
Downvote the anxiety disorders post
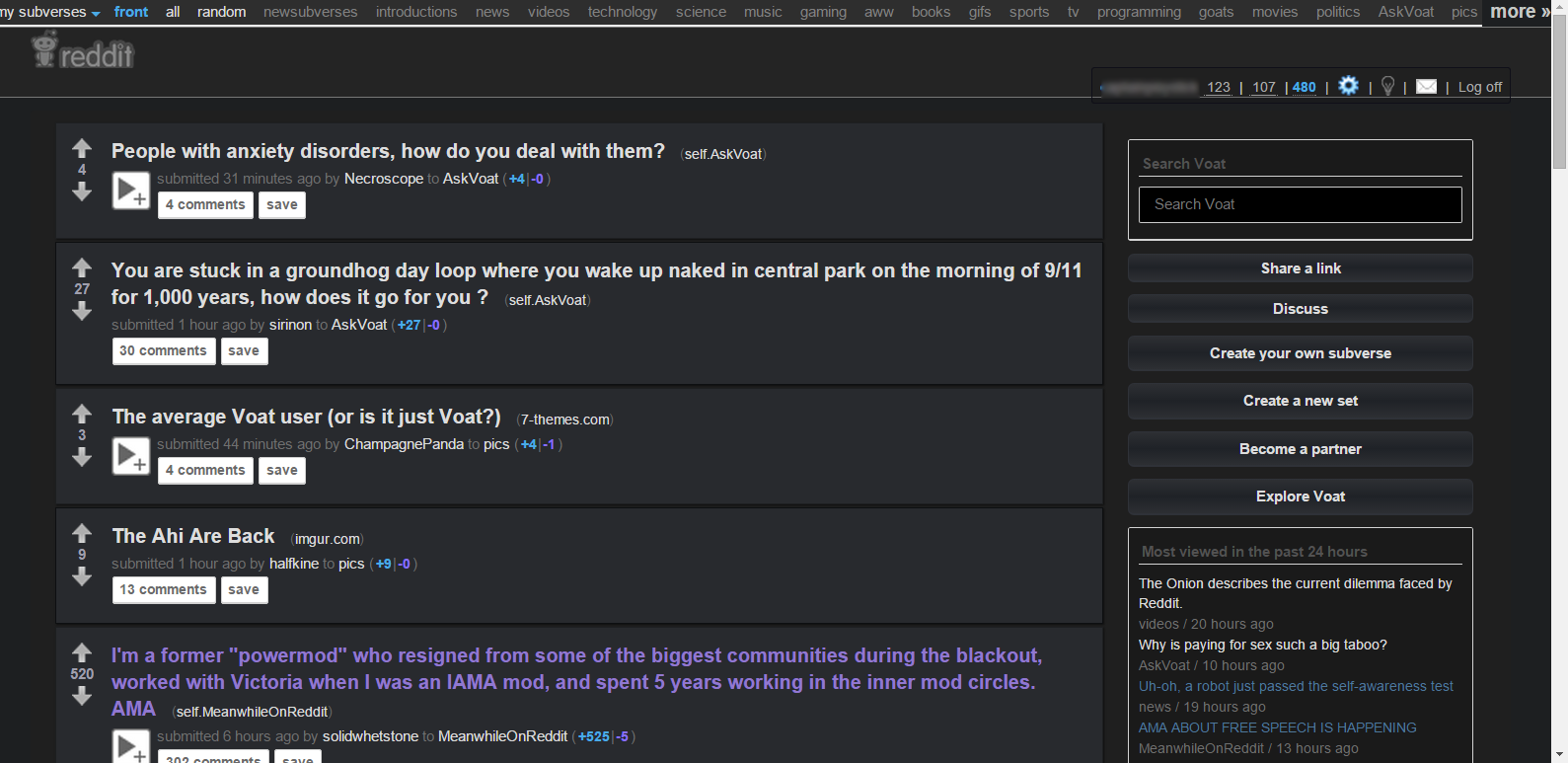point(82,191)
